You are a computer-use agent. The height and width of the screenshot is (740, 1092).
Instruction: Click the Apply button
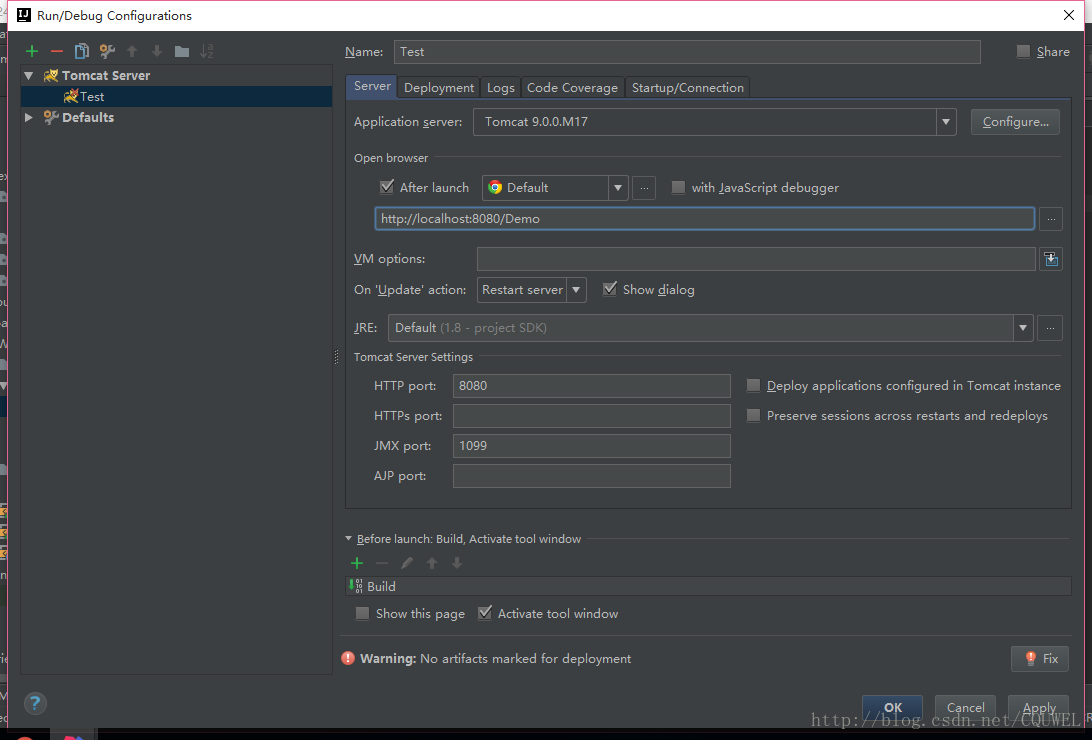[x=1038, y=707]
